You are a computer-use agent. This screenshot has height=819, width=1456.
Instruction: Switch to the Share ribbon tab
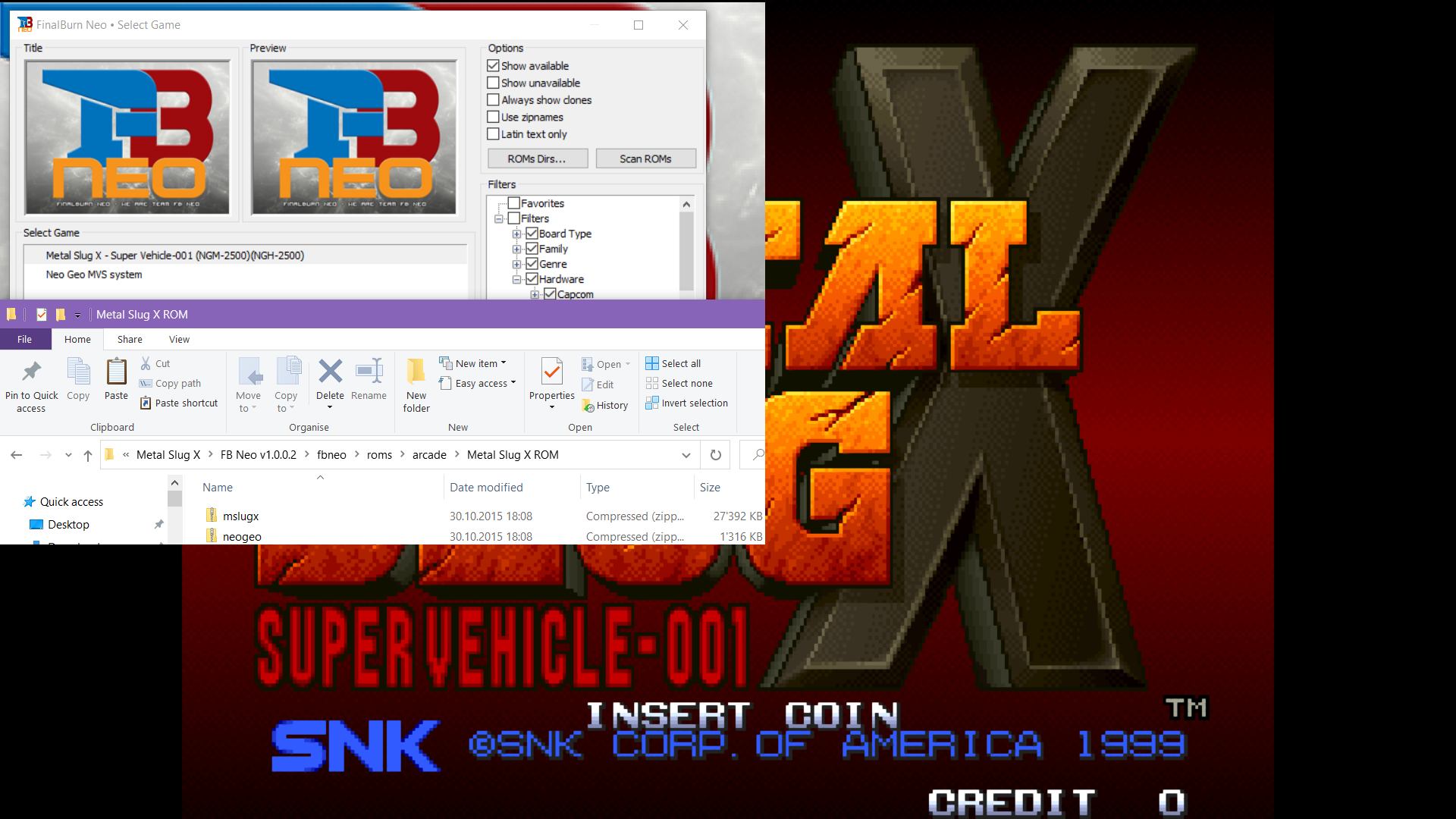pos(130,339)
